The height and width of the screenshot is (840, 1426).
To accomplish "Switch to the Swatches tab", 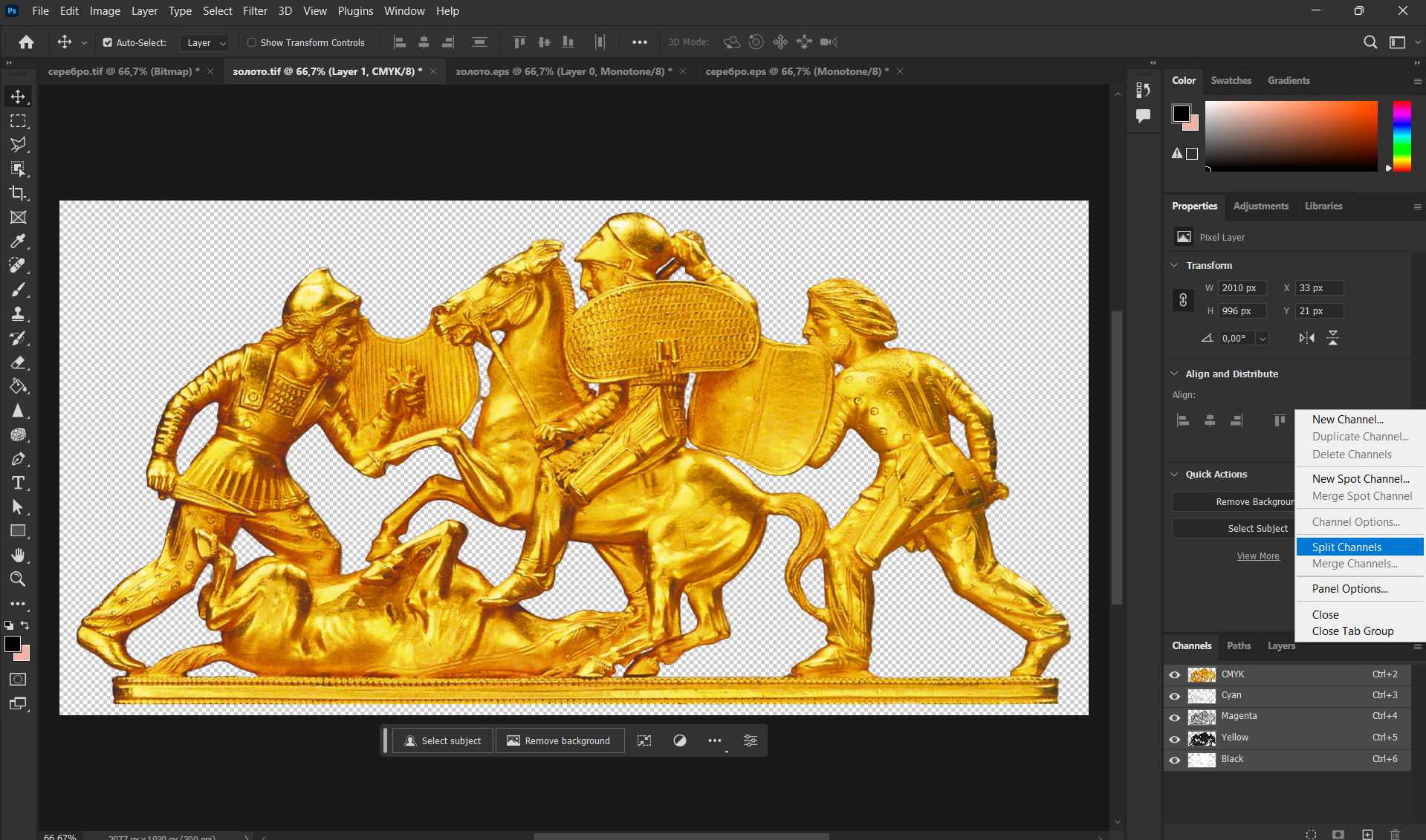I will pyautogui.click(x=1231, y=80).
